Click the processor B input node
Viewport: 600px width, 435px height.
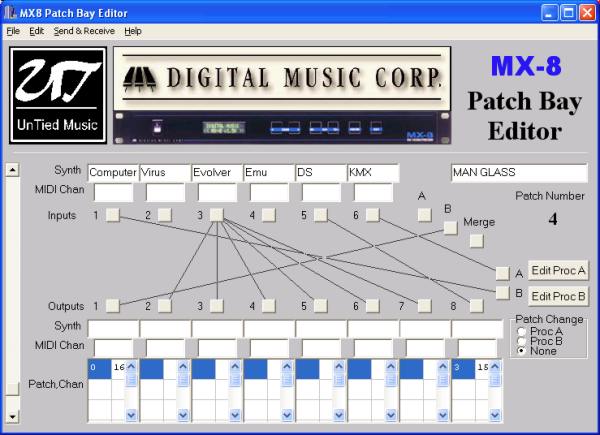[450, 228]
